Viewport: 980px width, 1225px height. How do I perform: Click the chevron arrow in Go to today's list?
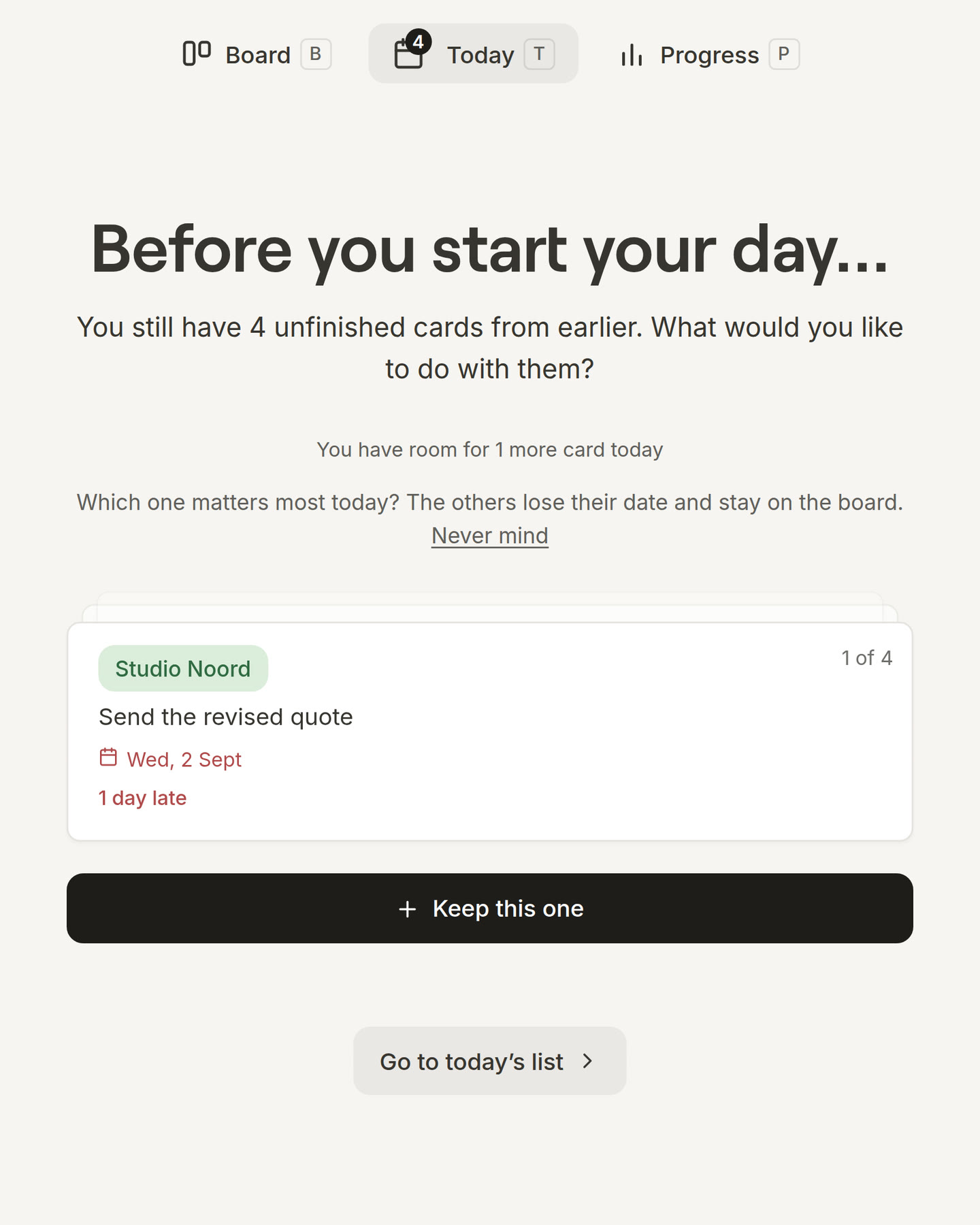(x=588, y=1061)
